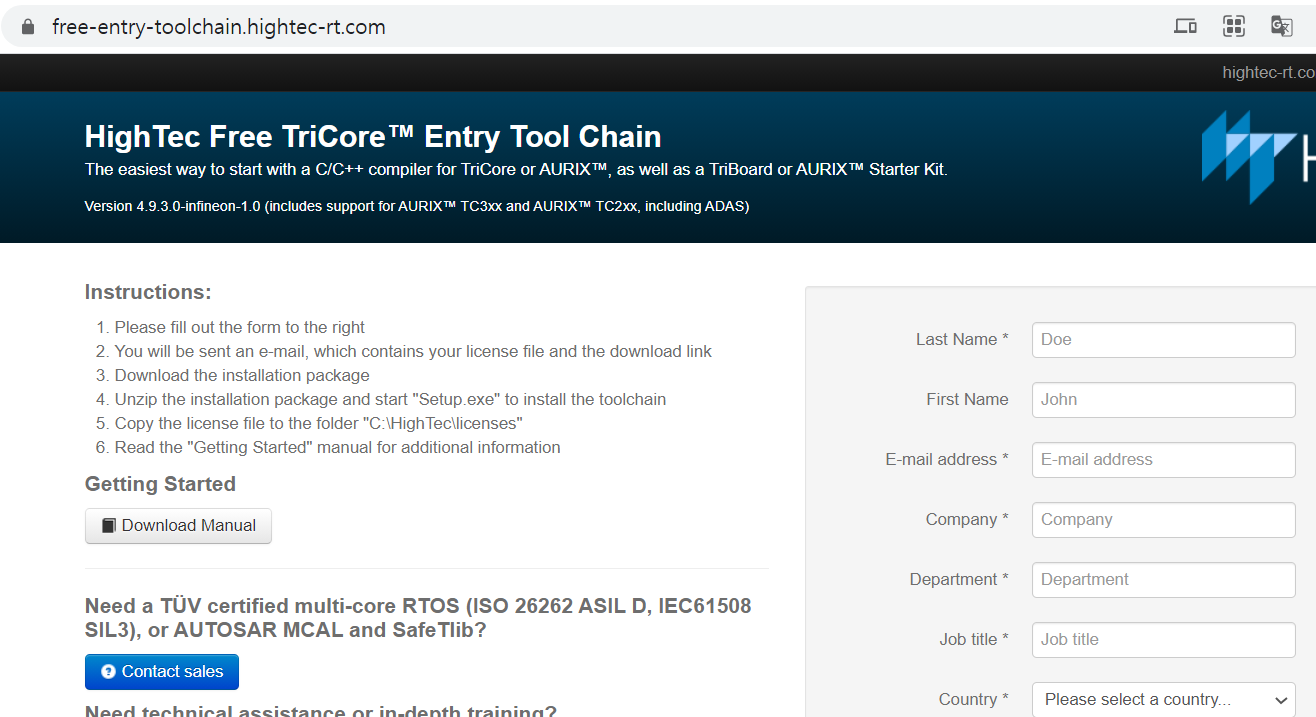Click the 'Last Name *' label

pyautogui.click(x=962, y=340)
